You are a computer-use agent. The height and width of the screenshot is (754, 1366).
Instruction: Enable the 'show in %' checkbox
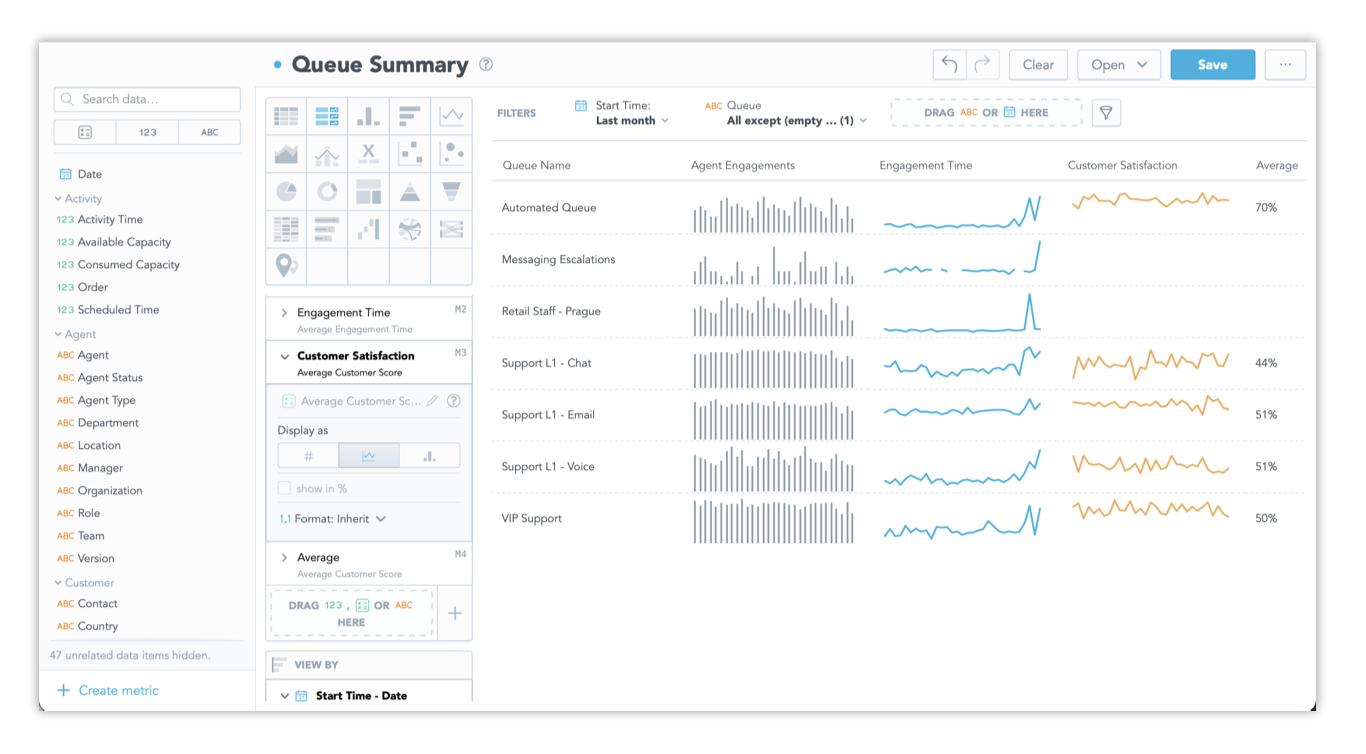[285, 488]
